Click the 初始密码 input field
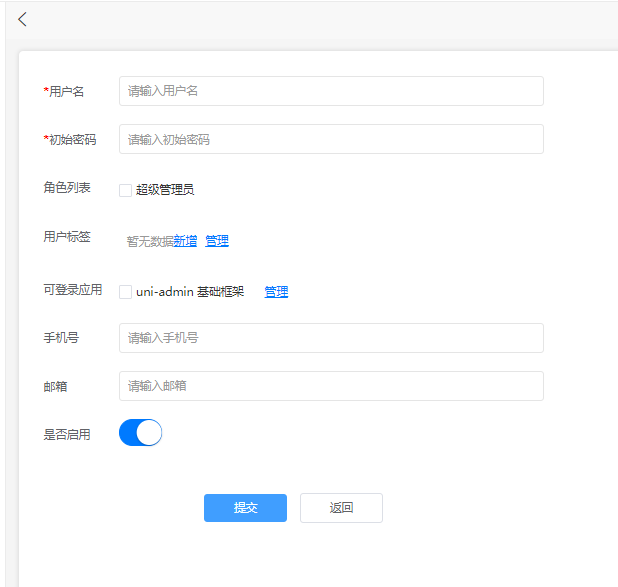This screenshot has height=587, width=618. tap(331, 139)
